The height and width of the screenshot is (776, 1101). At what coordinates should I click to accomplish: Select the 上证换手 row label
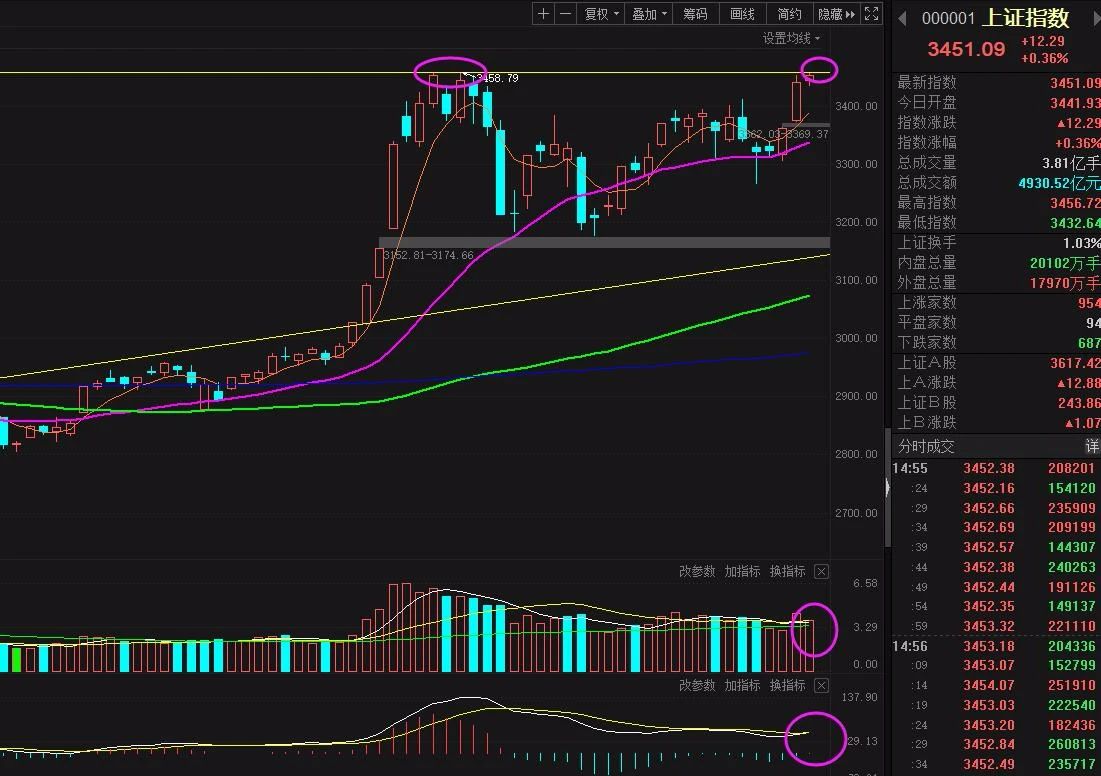927,243
